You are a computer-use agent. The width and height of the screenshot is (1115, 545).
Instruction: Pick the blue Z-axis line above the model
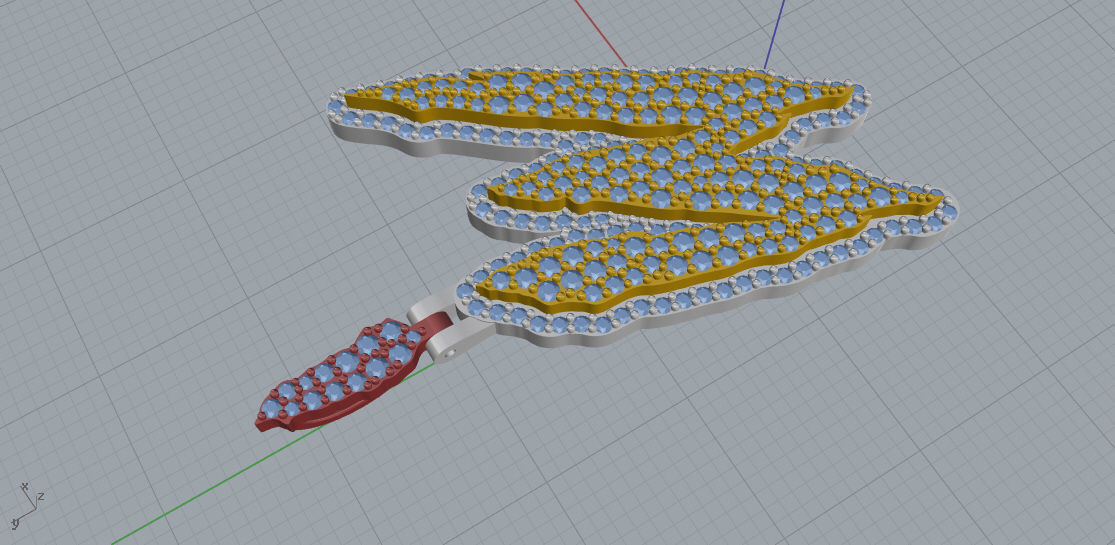(774, 34)
